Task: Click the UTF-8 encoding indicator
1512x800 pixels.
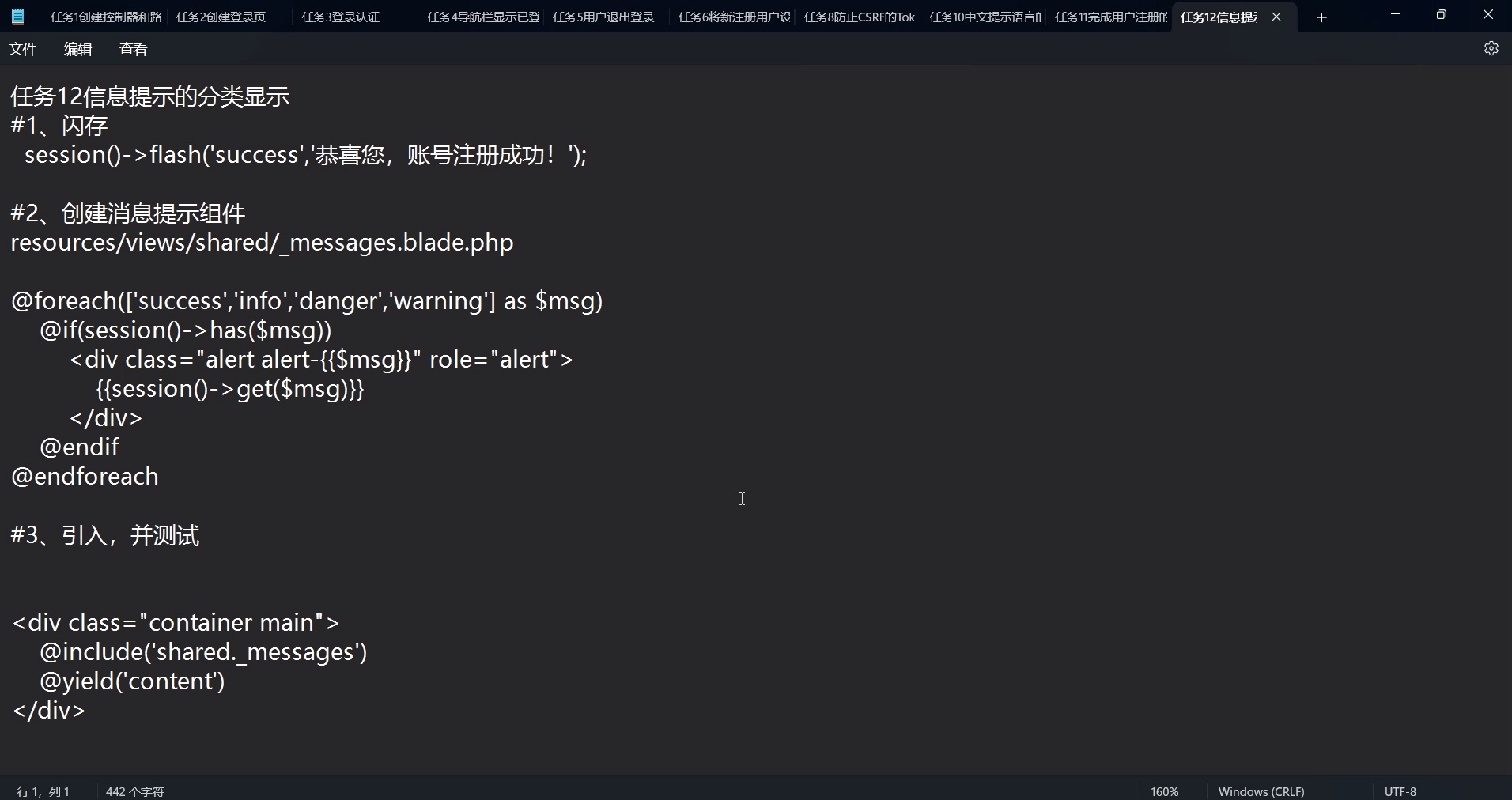Action: pyautogui.click(x=1400, y=791)
